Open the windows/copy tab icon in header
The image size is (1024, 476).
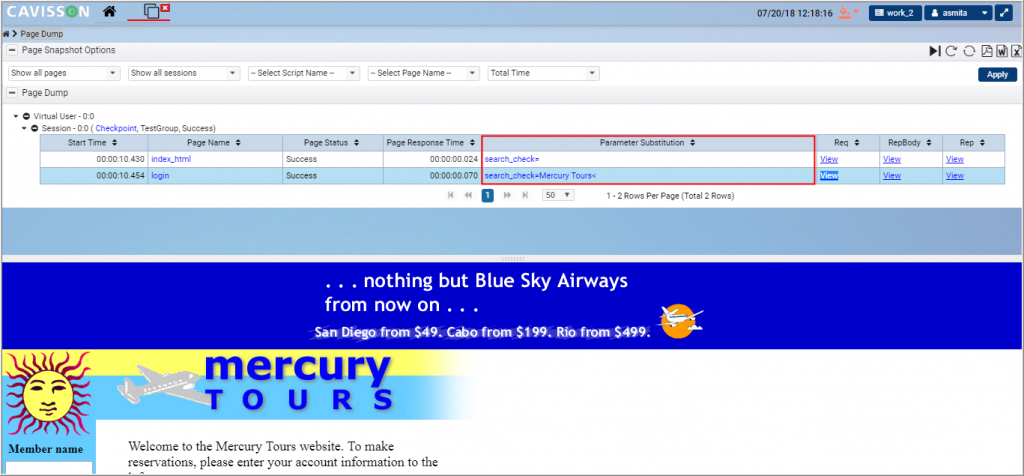click(x=152, y=12)
